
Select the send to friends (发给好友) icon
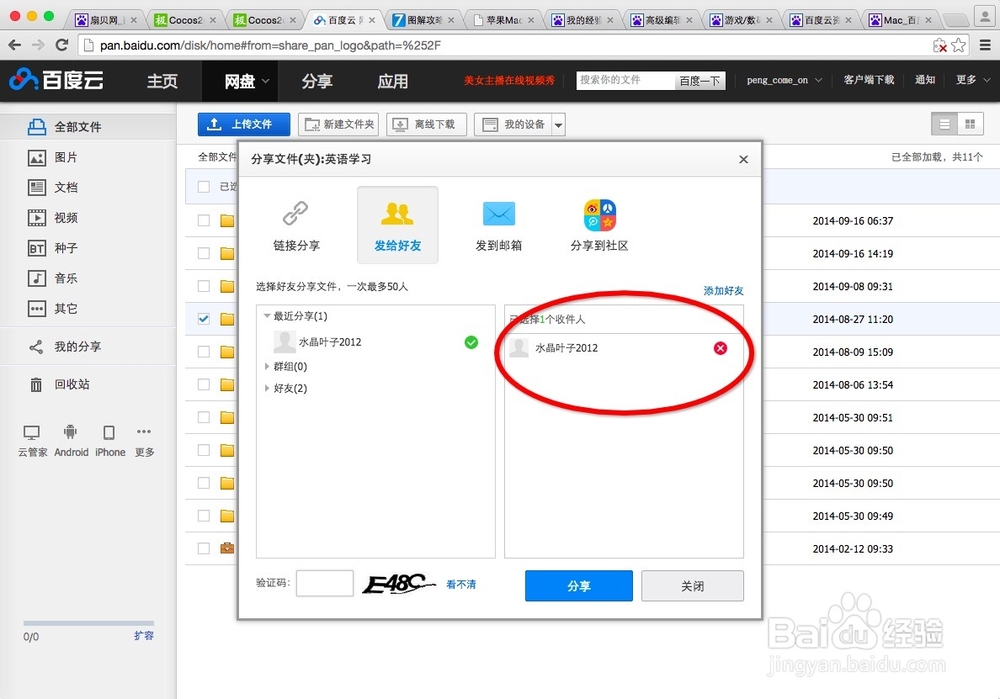pyautogui.click(x=397, y=213)
